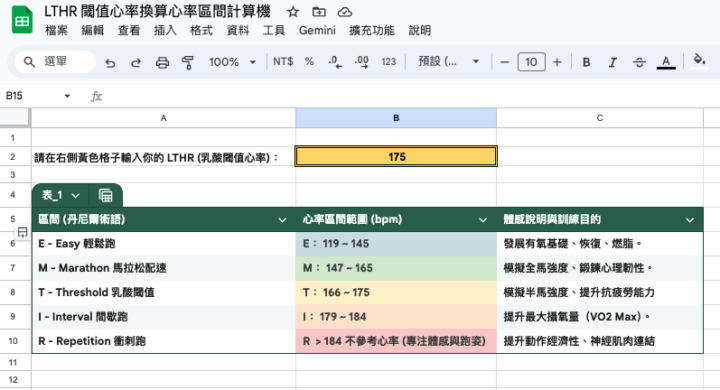This screenshot has width=720, height=390.
Task: Open the text color picker
Action: 666,62
